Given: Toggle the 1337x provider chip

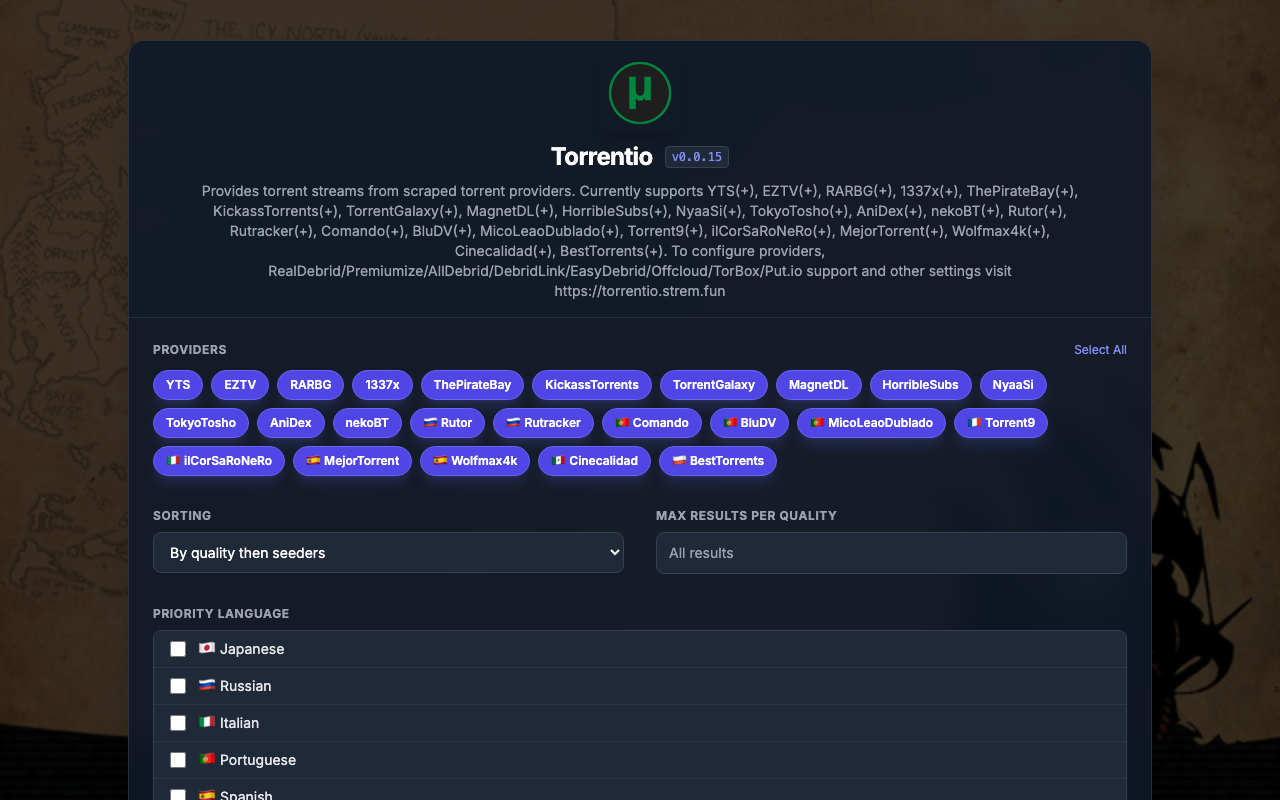Looking at the screenshot, I should [382, 385].
